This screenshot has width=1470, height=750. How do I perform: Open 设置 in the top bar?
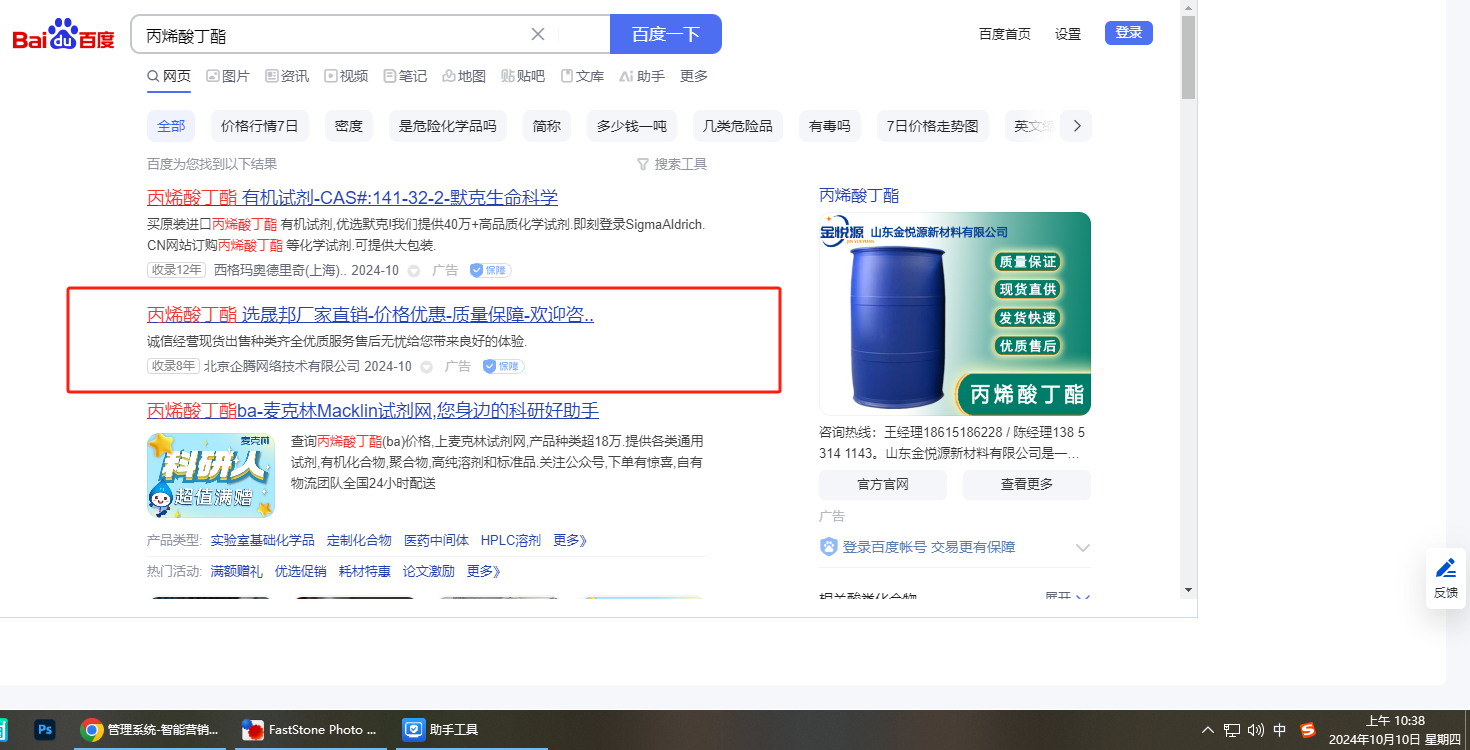1068,34
